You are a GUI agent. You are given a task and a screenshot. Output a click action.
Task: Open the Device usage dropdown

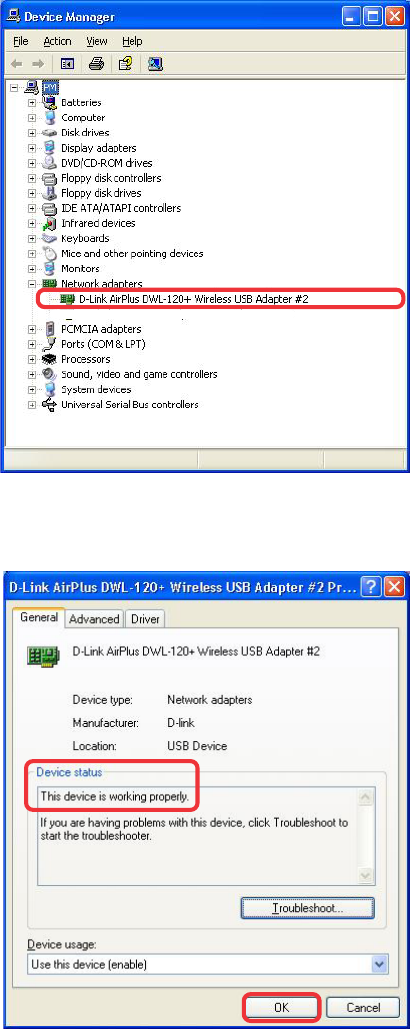(379, 964)
